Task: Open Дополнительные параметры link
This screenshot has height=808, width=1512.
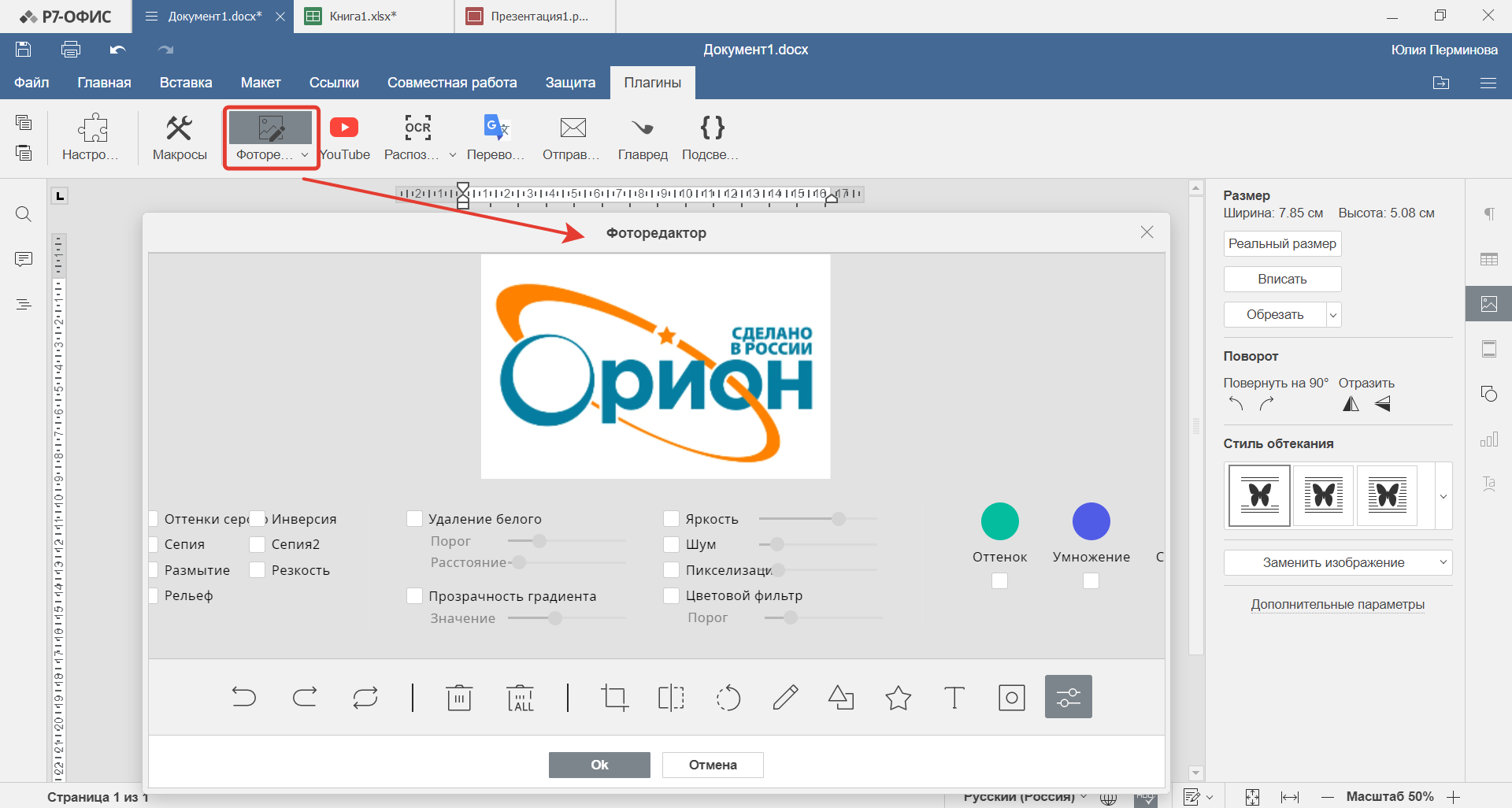Action: [1337, 604]
